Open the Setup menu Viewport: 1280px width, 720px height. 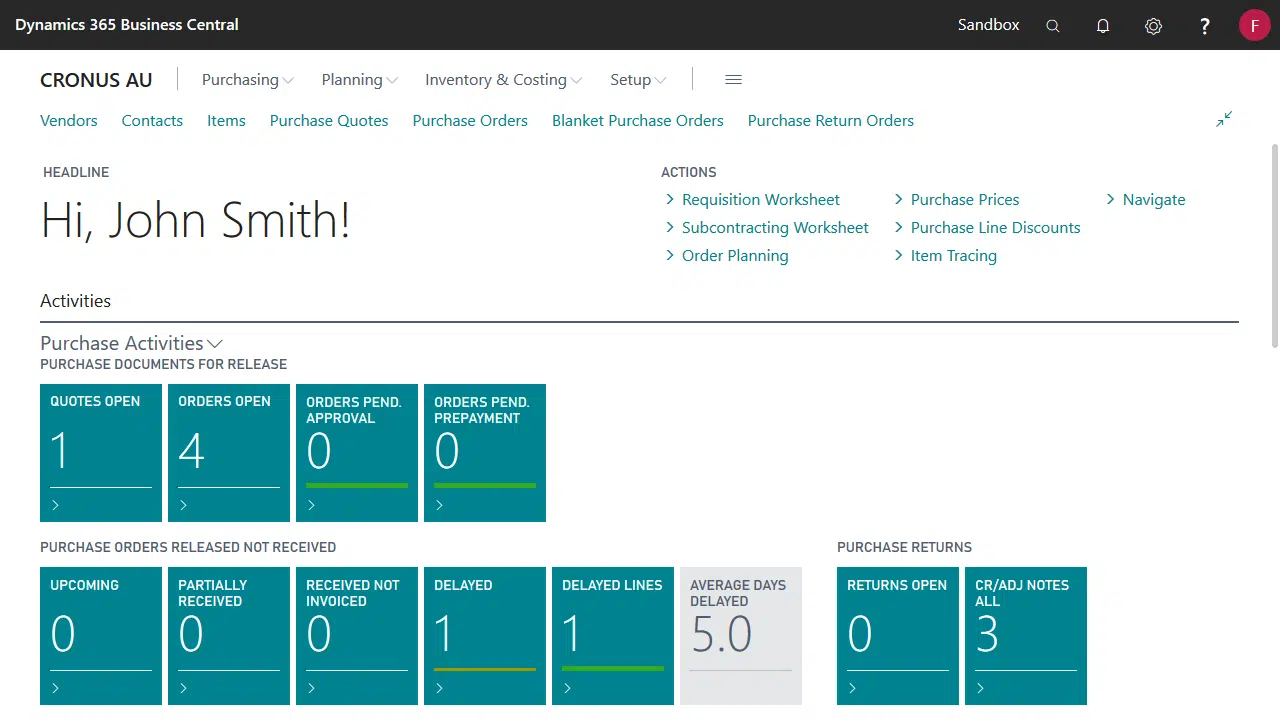click(x=638, y=80)
